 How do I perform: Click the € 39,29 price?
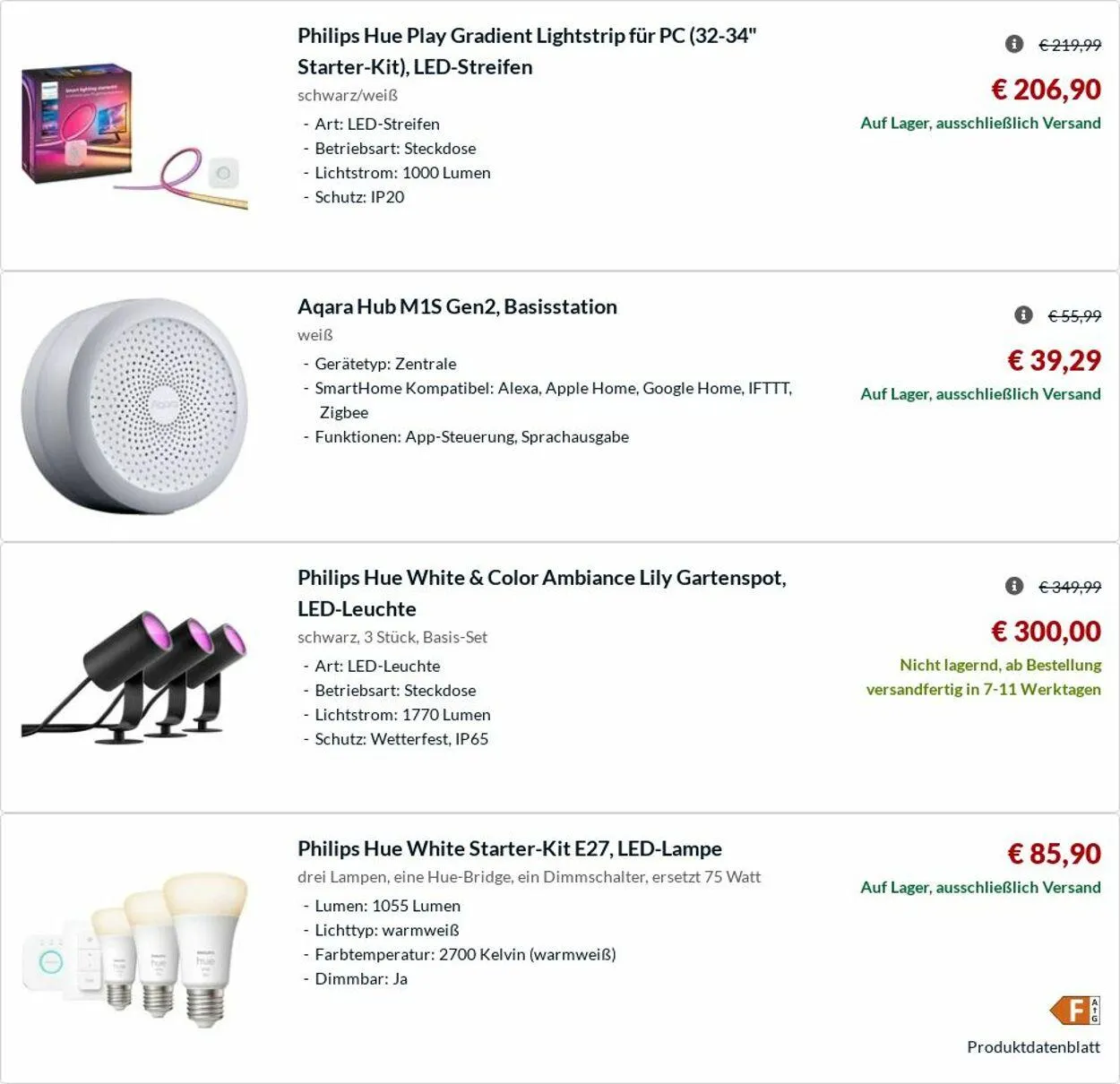1054,360
